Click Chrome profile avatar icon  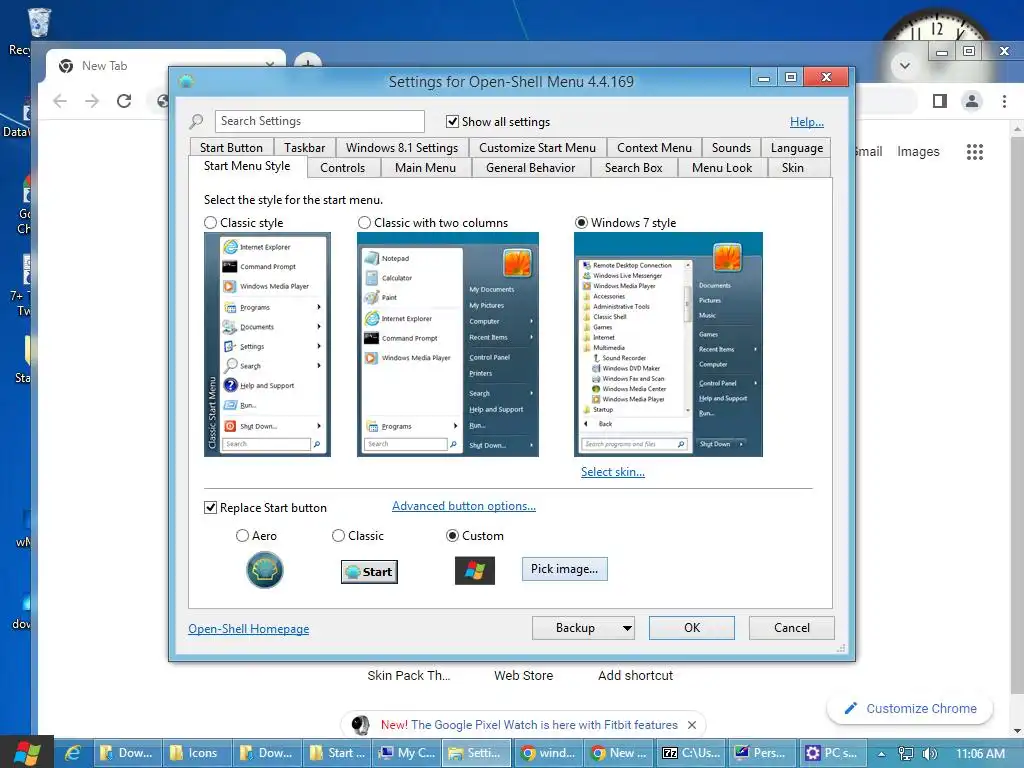coord(972,101)
